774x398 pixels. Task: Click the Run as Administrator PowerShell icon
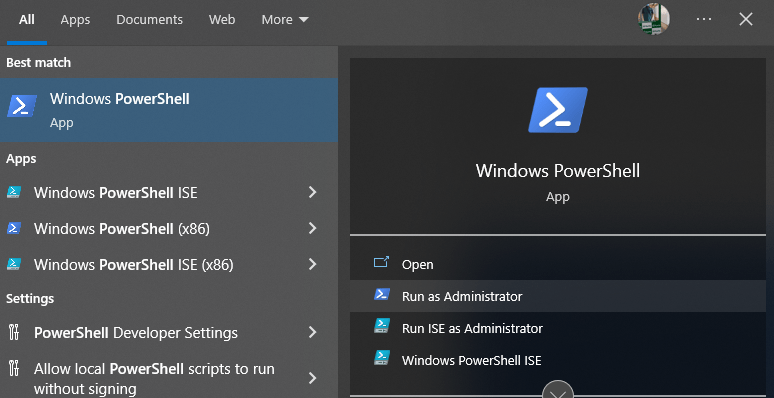coord(382,294)
